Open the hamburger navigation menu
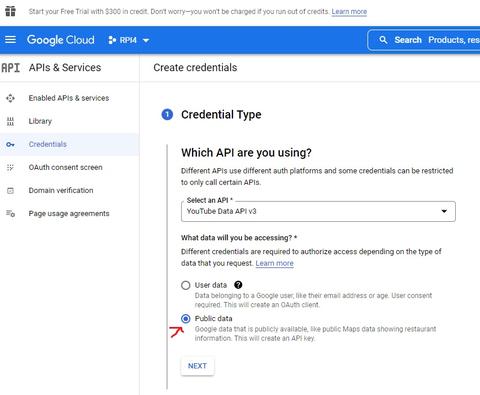480x395 pixels. [10, 40]
